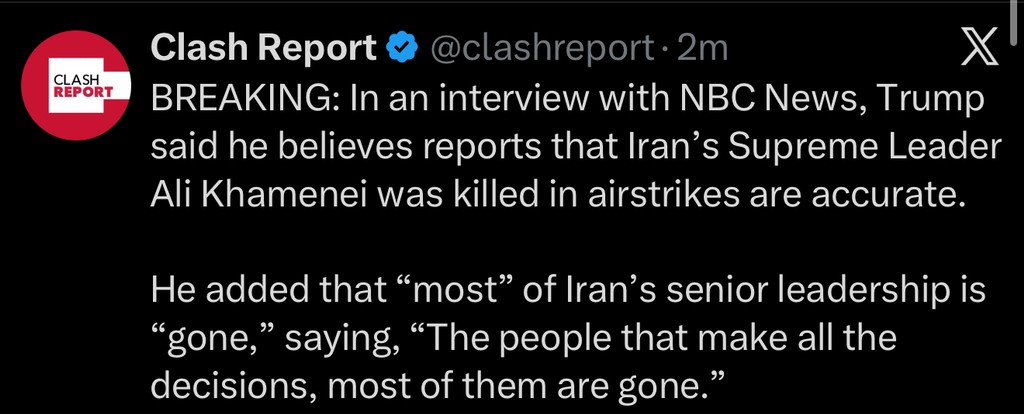Image resolution: width=1024 pixels, height=414 pixels.
Task: Click the Clash Report profile avatar
Action: pos(77,86)
